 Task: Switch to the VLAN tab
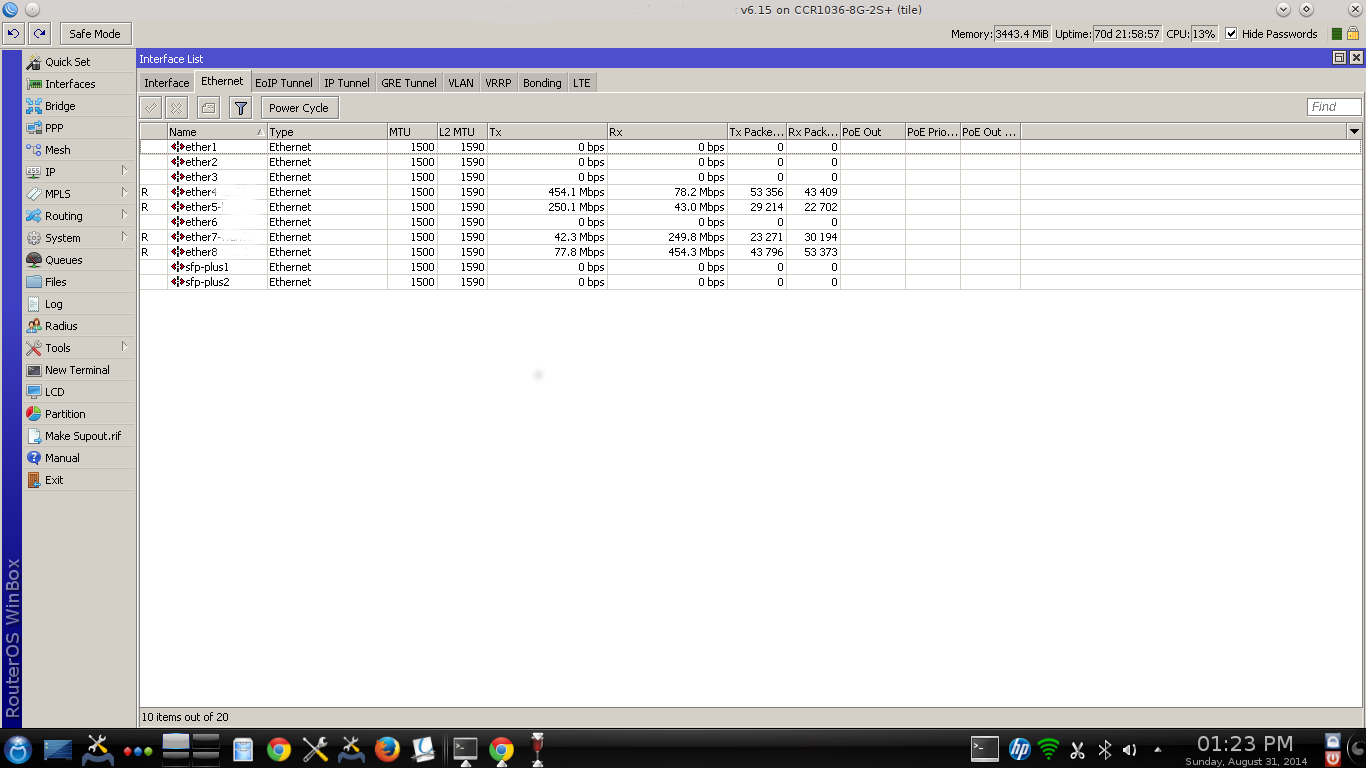(461, 83)
